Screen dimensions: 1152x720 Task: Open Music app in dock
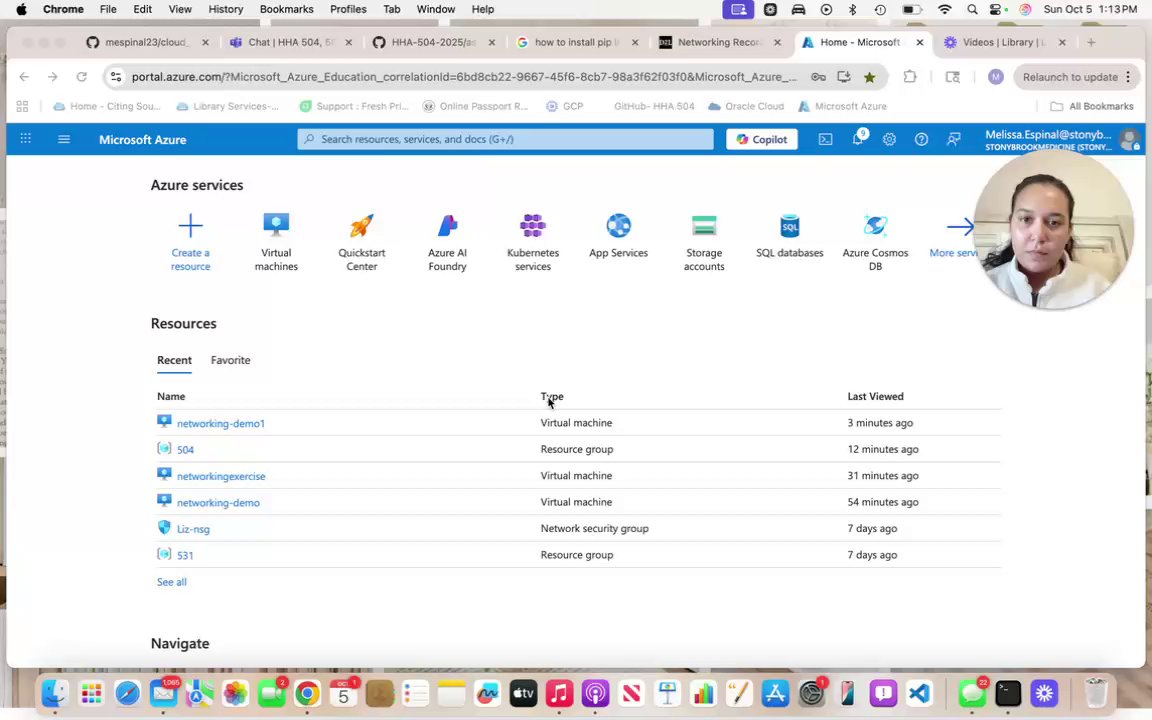(559, 692)
